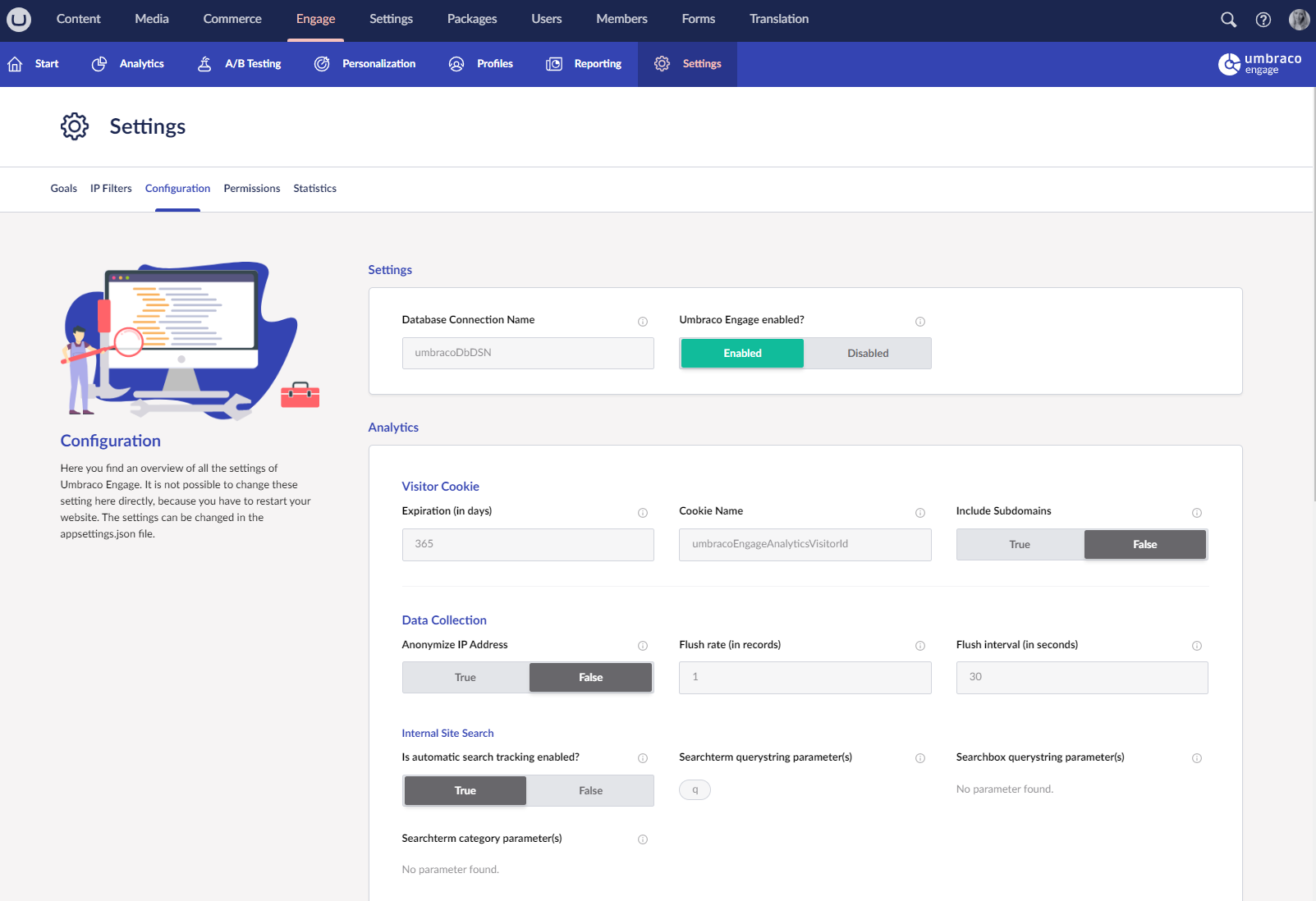This screenshot has width=1316, height=901.
Task: Switch to the Permissions tab
Action: (251, 188)
